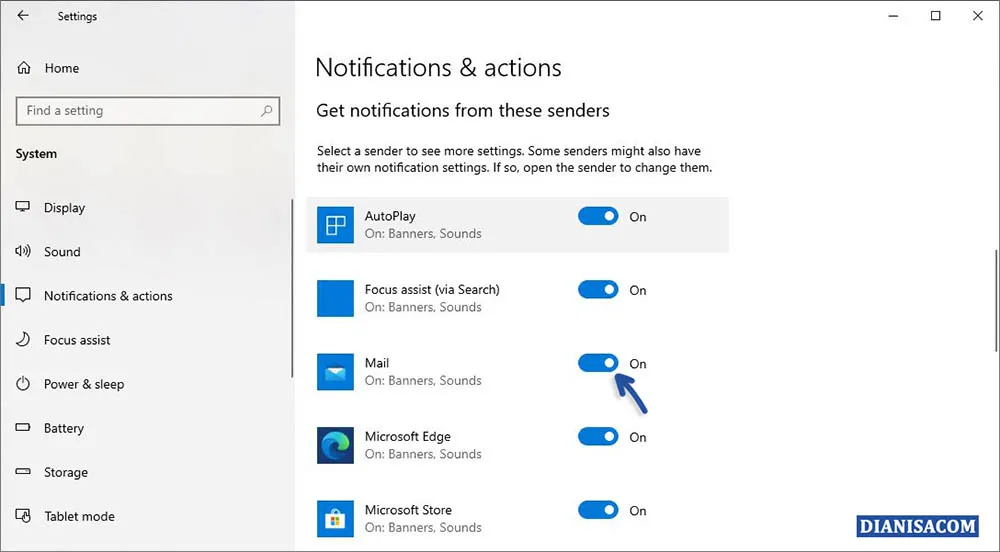Click the Display monitor icon
The image size is (1000, 552).
click(23, 207)
